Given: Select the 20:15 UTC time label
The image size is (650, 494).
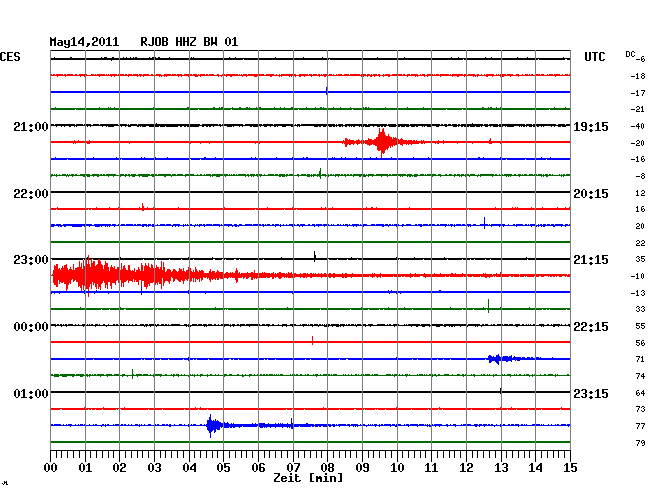Looking at the screenshot, I should tap(591, 194).
